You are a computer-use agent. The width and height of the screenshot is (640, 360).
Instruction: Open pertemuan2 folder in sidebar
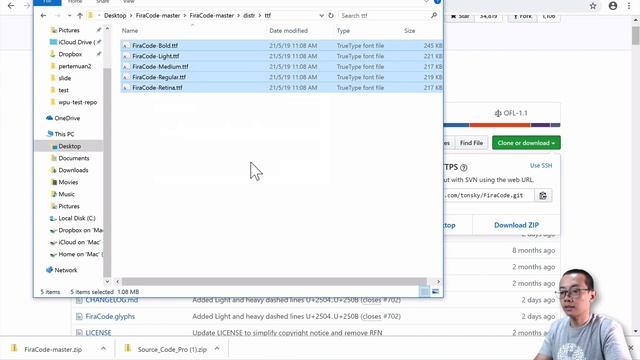pyautogui.click(x=74, y=66)
